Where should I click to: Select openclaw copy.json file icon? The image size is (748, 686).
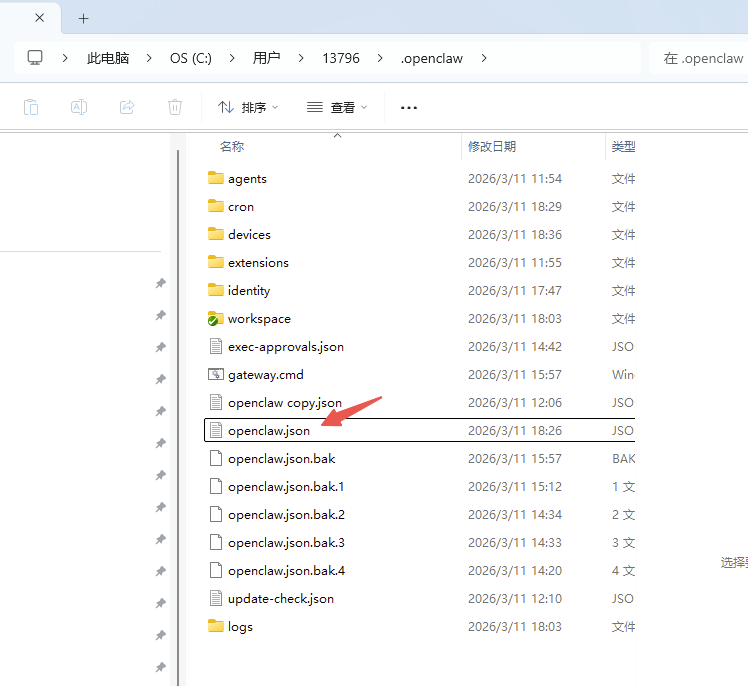216,402
